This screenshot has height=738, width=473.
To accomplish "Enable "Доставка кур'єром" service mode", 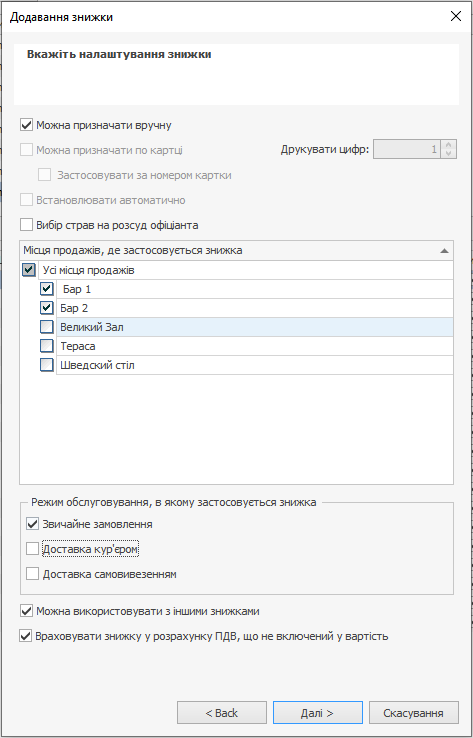I will tap(32, 549).
